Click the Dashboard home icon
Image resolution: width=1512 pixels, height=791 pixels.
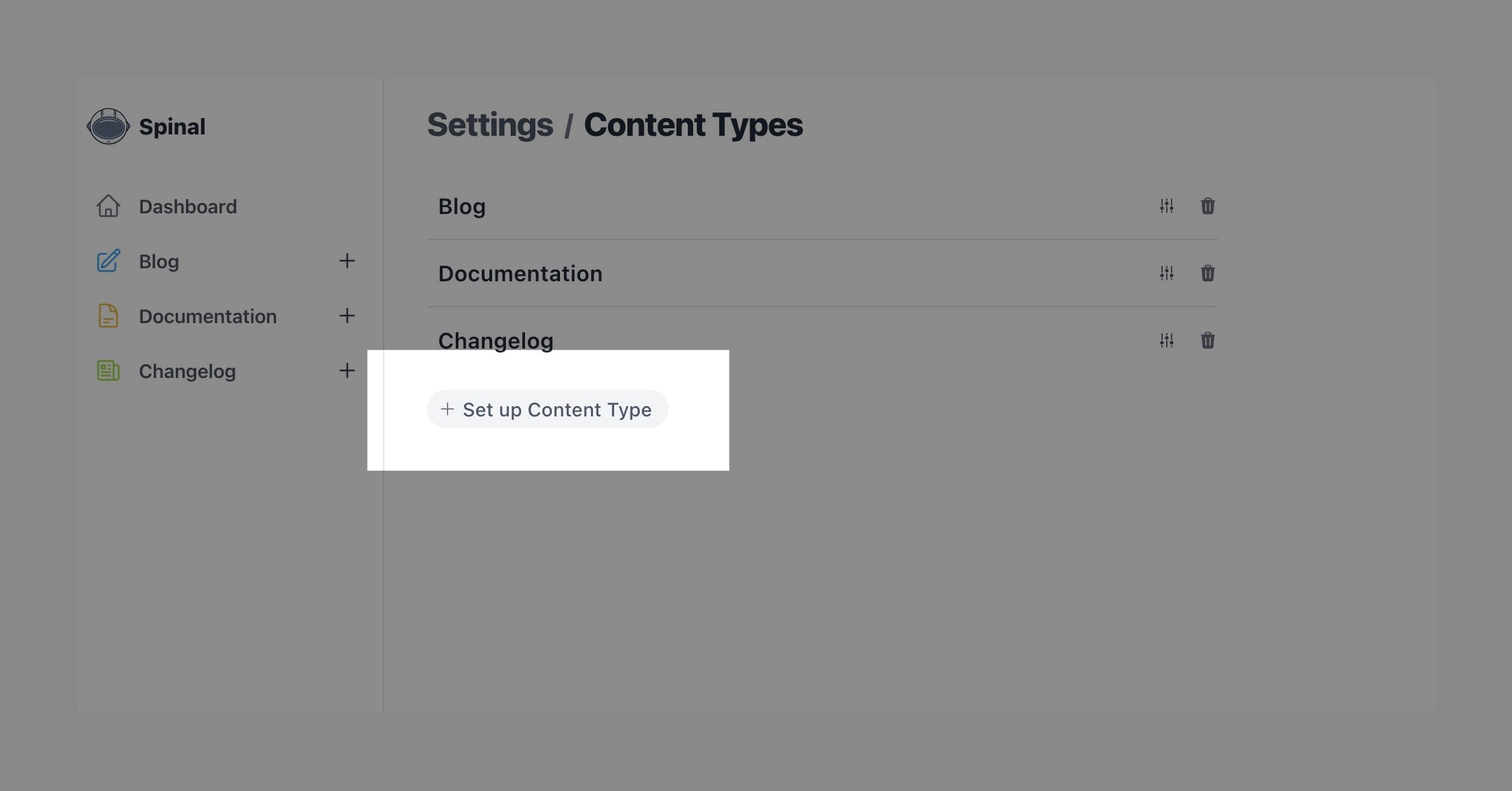click(x=108, y=206)
